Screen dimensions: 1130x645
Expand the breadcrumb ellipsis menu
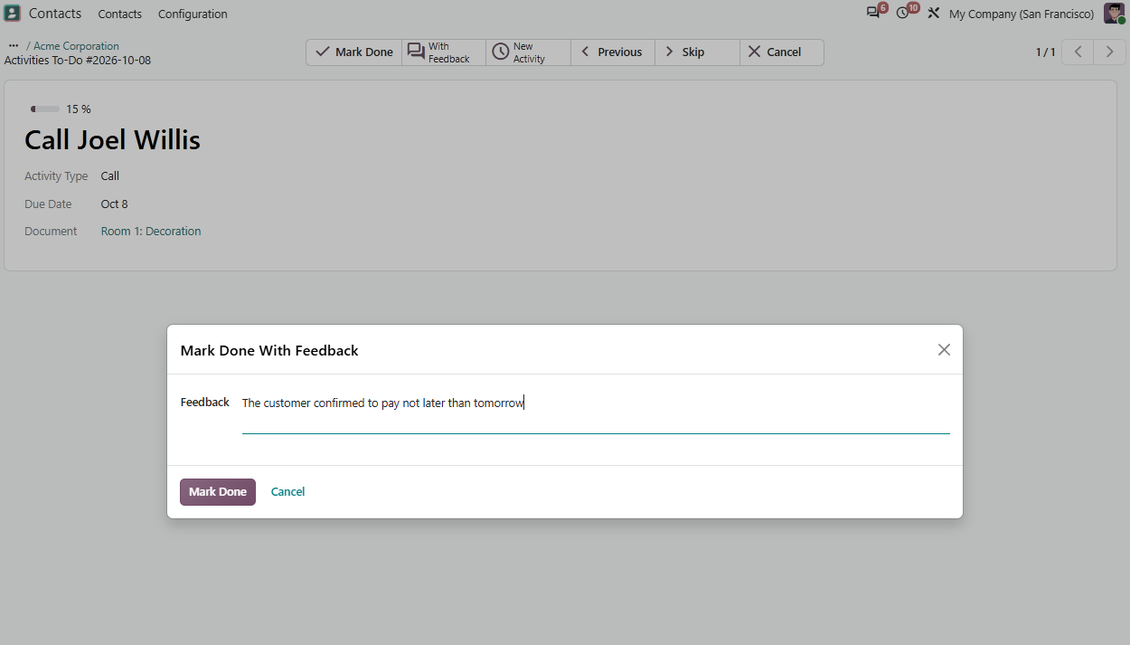pyautogui.click(x=13, y=45)
